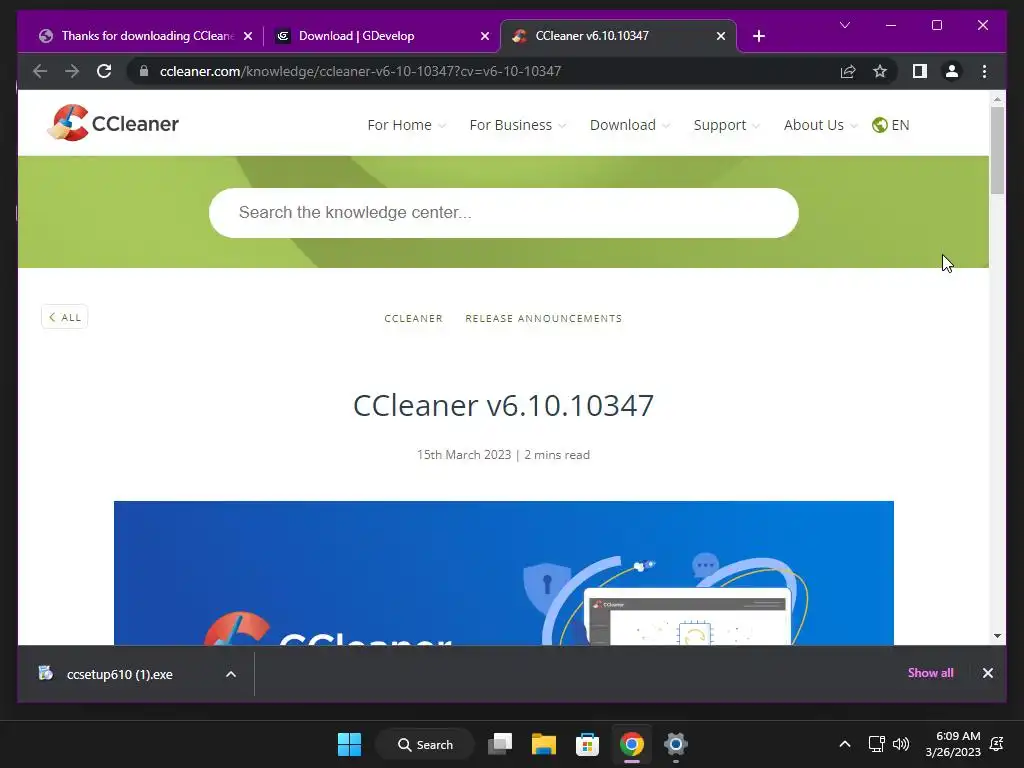The image size is (1024, 768).
Task: Click the scrollbar up arrow
Action: click(997, 99)
